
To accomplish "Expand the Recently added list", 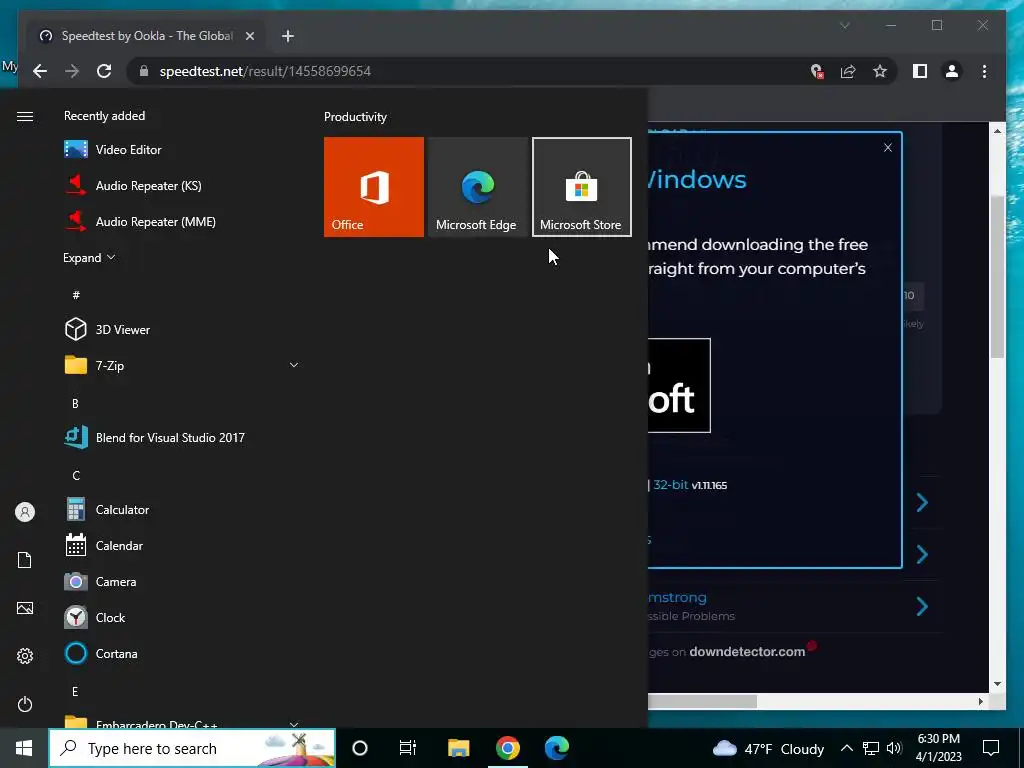I will tap(89, 258).
